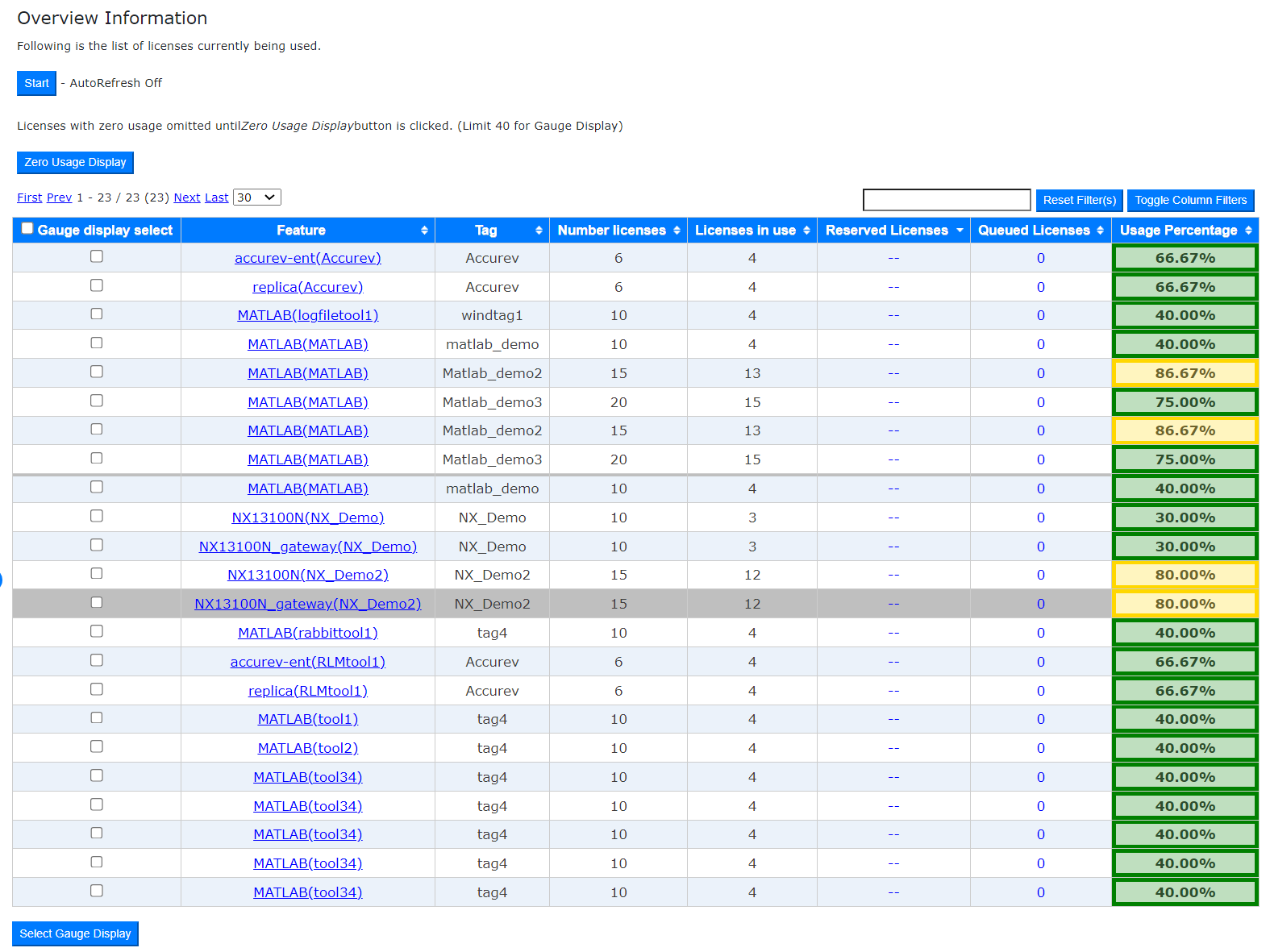Click the Start auto-refresh button
The width and height of the screenshot is (1270, 952).
36,83
